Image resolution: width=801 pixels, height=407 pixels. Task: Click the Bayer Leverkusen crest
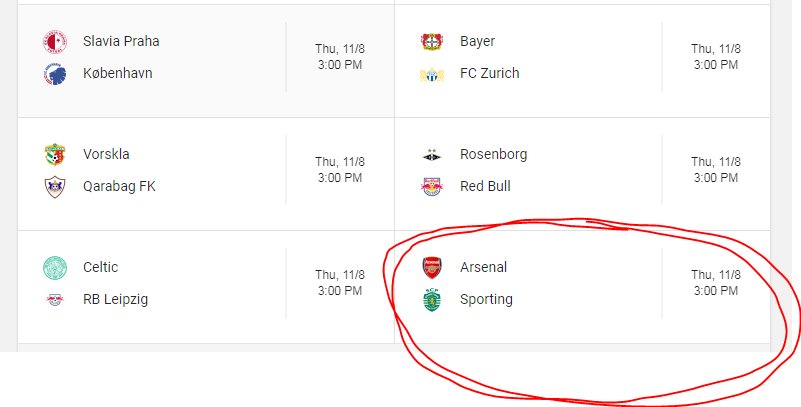pos(432,41)
